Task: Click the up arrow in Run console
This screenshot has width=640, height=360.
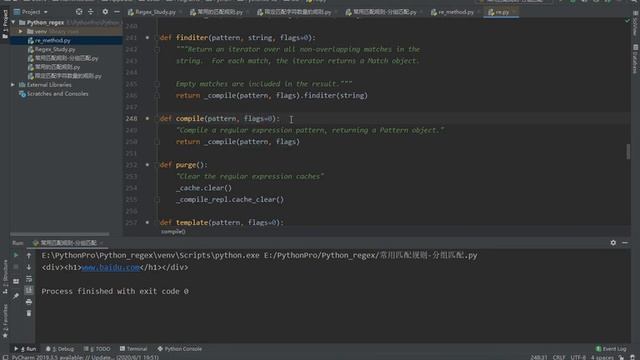Action: coord(29,255)
